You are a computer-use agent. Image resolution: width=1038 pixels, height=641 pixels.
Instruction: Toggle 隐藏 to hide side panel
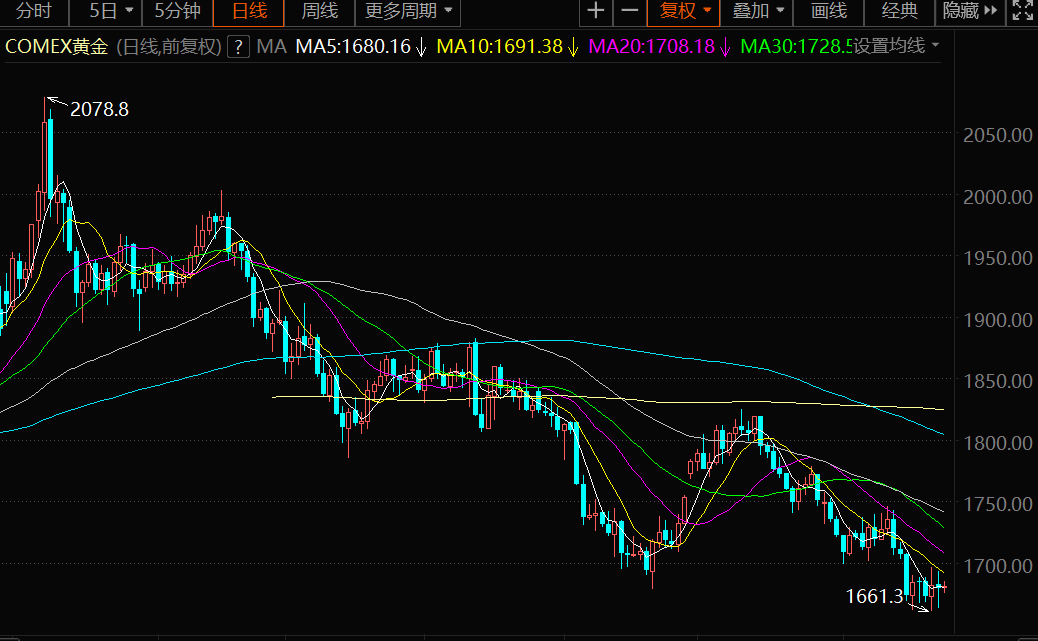click(x=961, y=11)
